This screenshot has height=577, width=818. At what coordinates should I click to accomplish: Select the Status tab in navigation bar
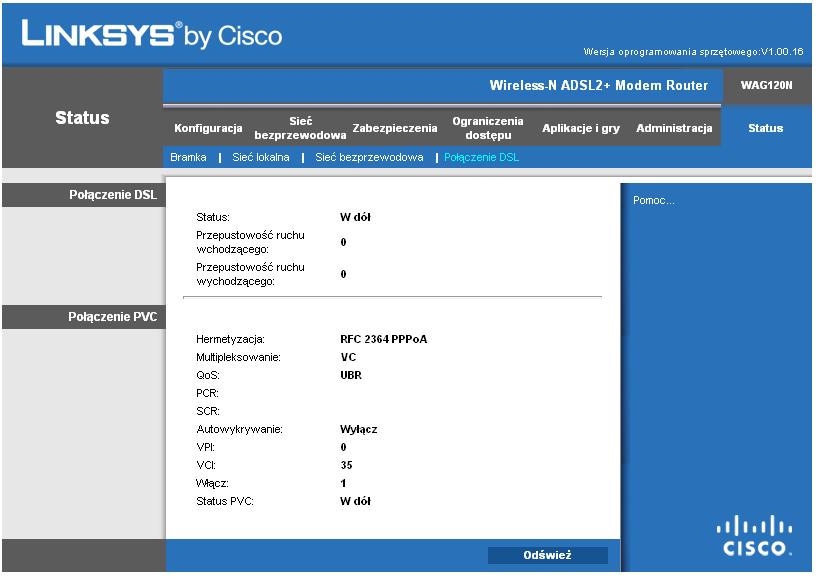tap(765, 128)
